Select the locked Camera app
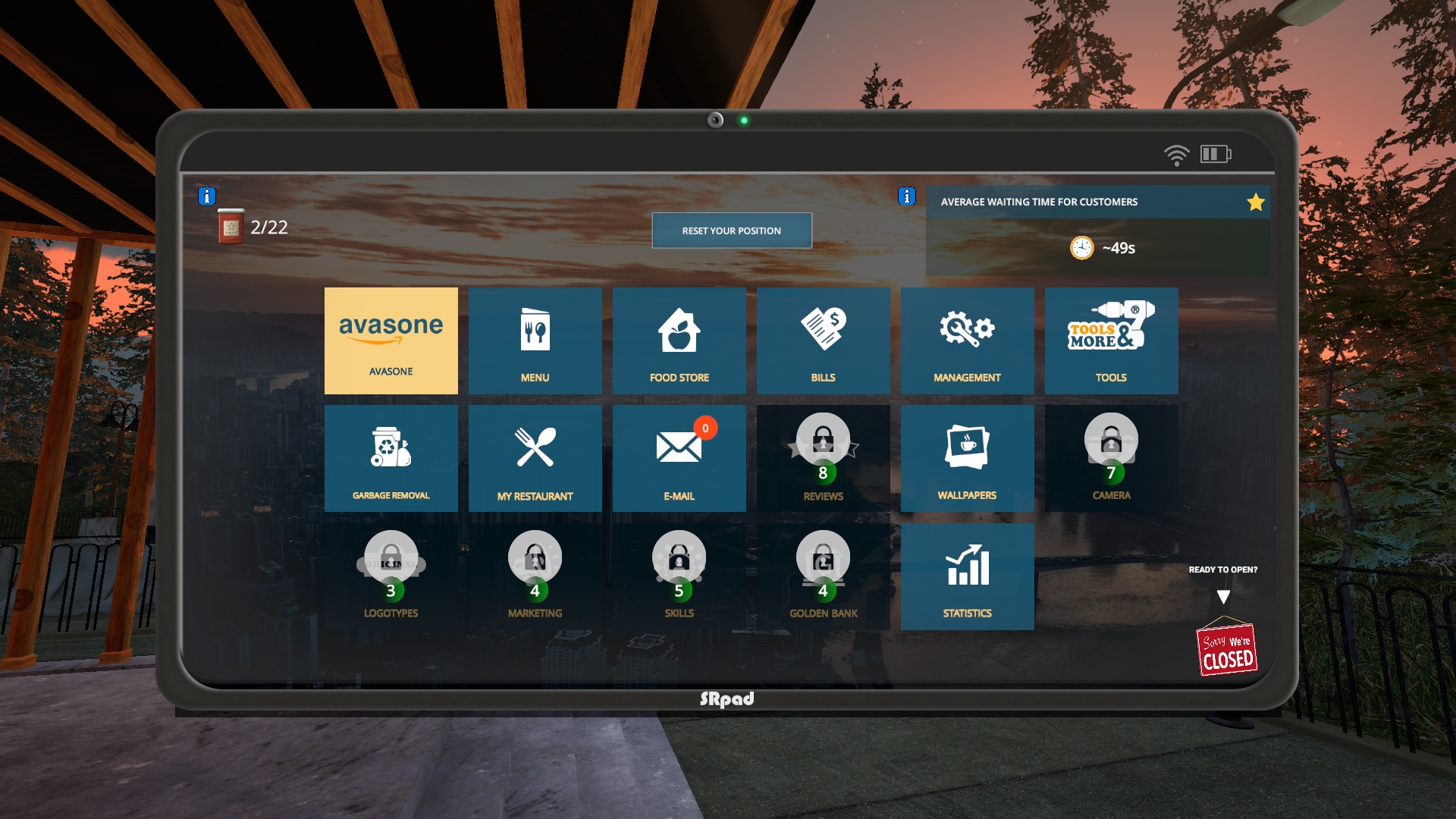 point(1110,458)
